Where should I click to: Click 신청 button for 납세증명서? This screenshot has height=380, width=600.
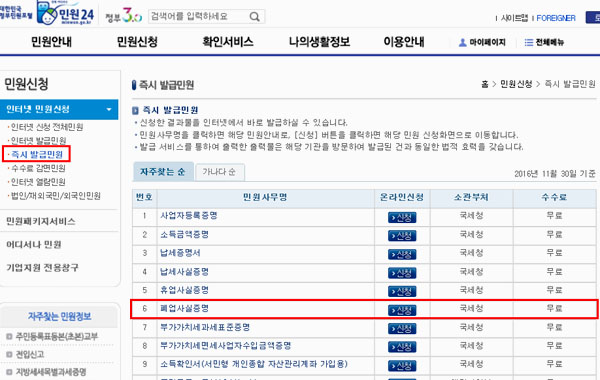402,254
